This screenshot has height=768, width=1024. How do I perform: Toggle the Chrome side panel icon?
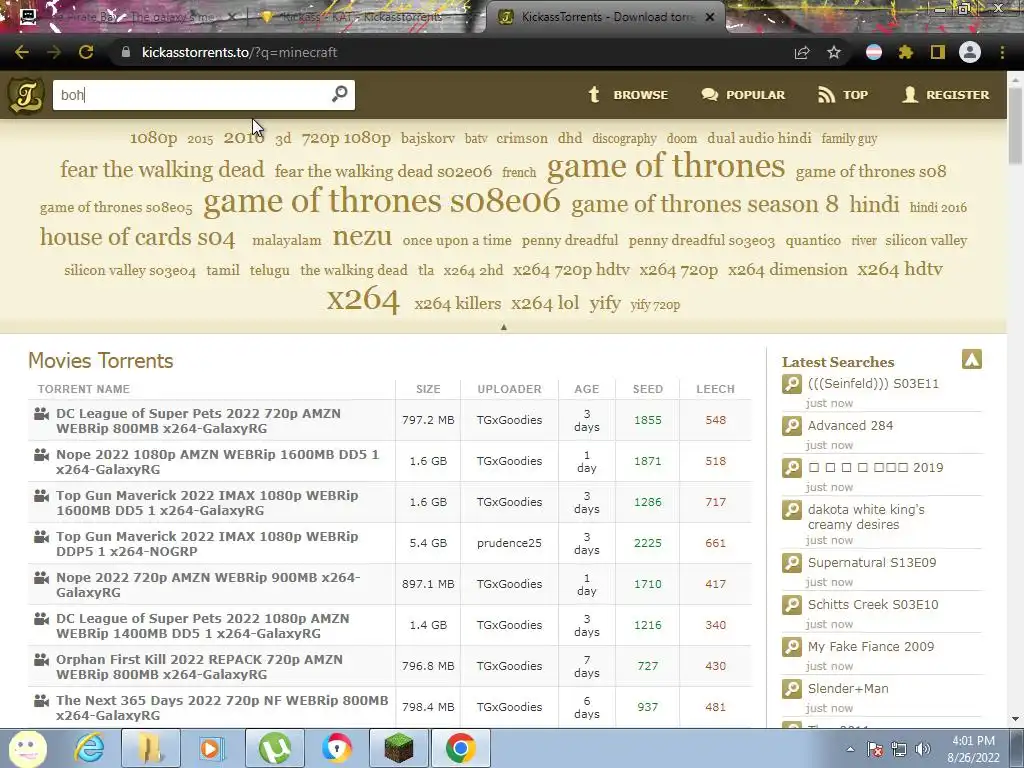click(938, 52)
